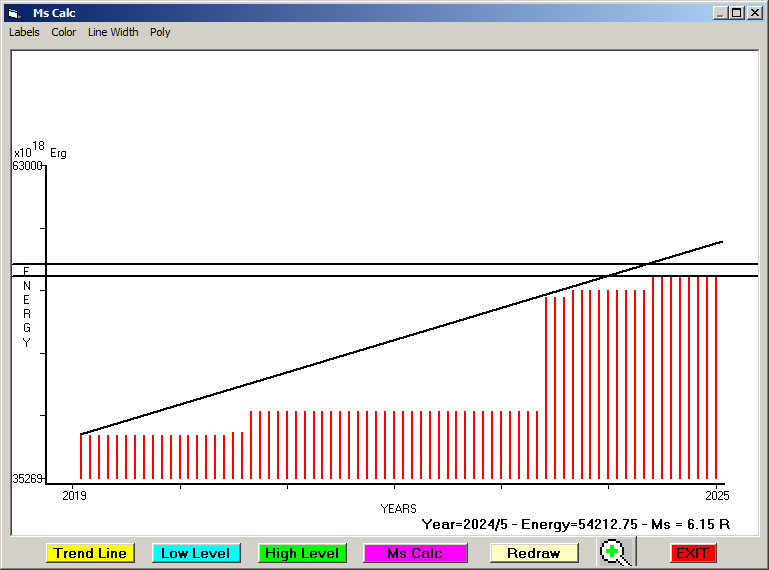This screenshot has height=570, width=769.
Task: Click the magnifier zoom-in icon
Action: [615, 552]
